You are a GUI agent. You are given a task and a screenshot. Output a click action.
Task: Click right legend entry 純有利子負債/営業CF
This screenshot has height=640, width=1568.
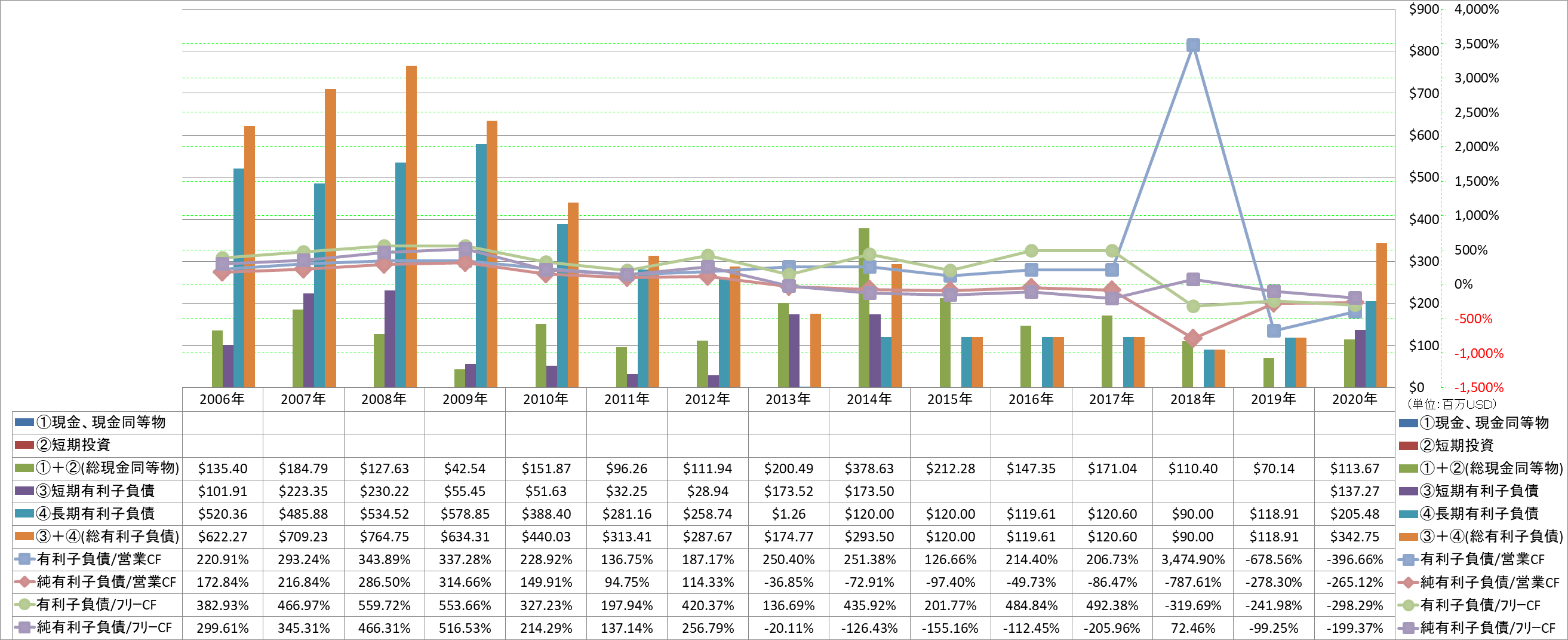point(1479,582)
